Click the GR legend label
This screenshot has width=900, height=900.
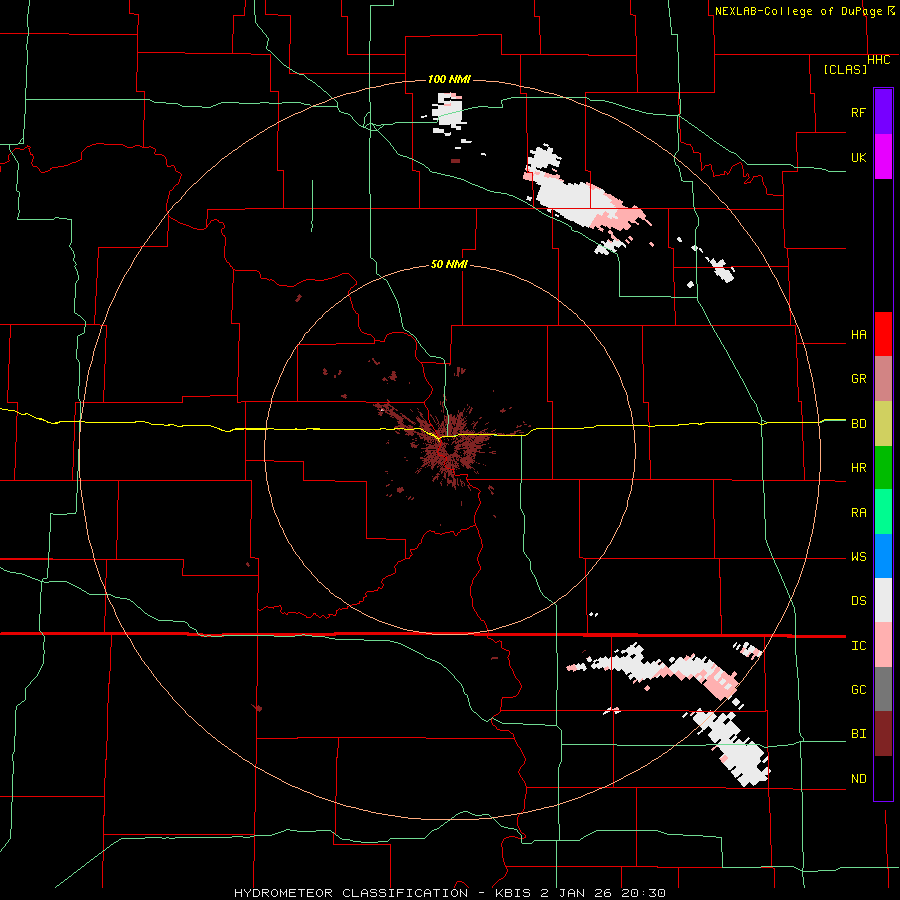pyautogui.click(x=858, y=379)
